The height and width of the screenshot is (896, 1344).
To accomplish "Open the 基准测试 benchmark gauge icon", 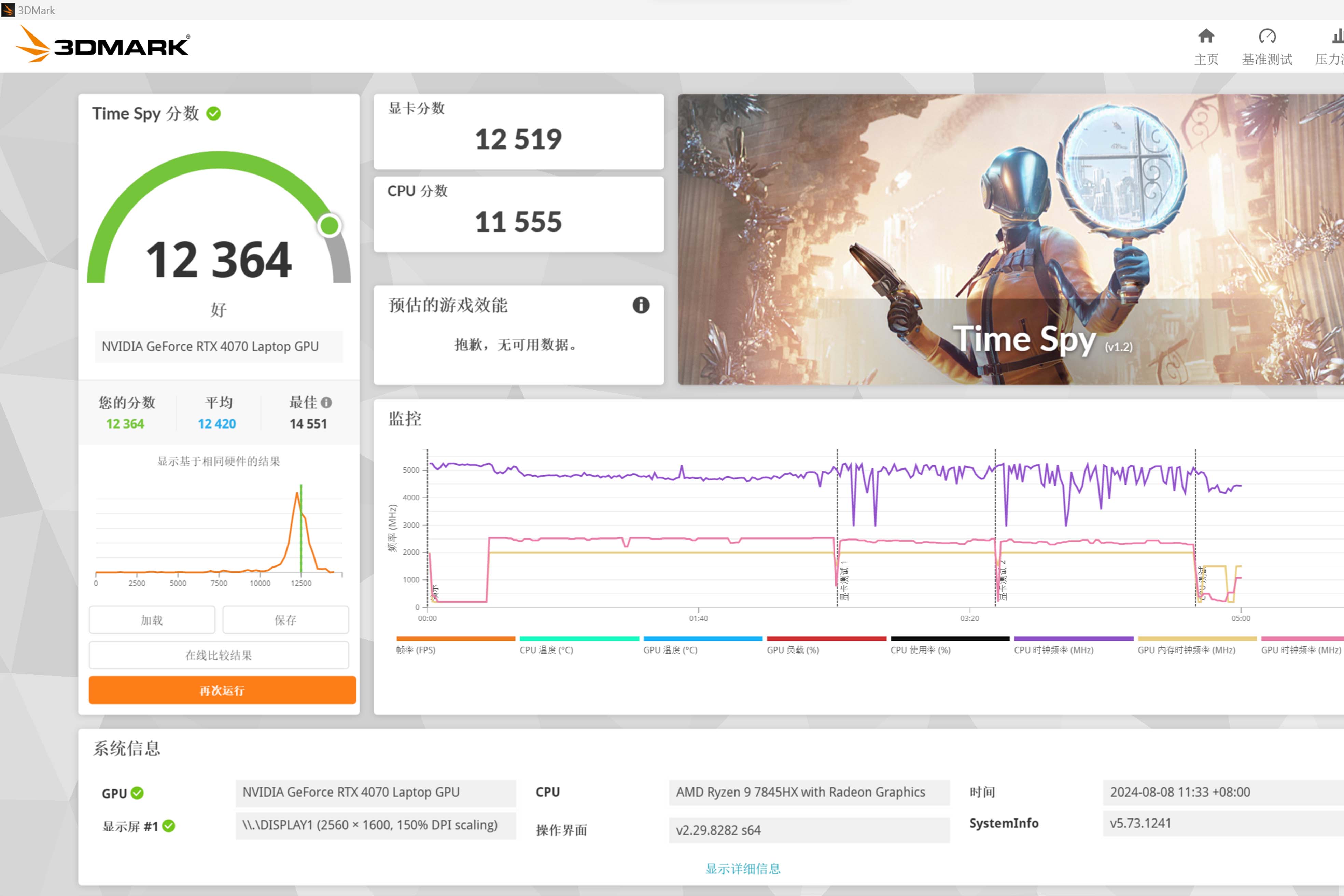I will 1267,37.
